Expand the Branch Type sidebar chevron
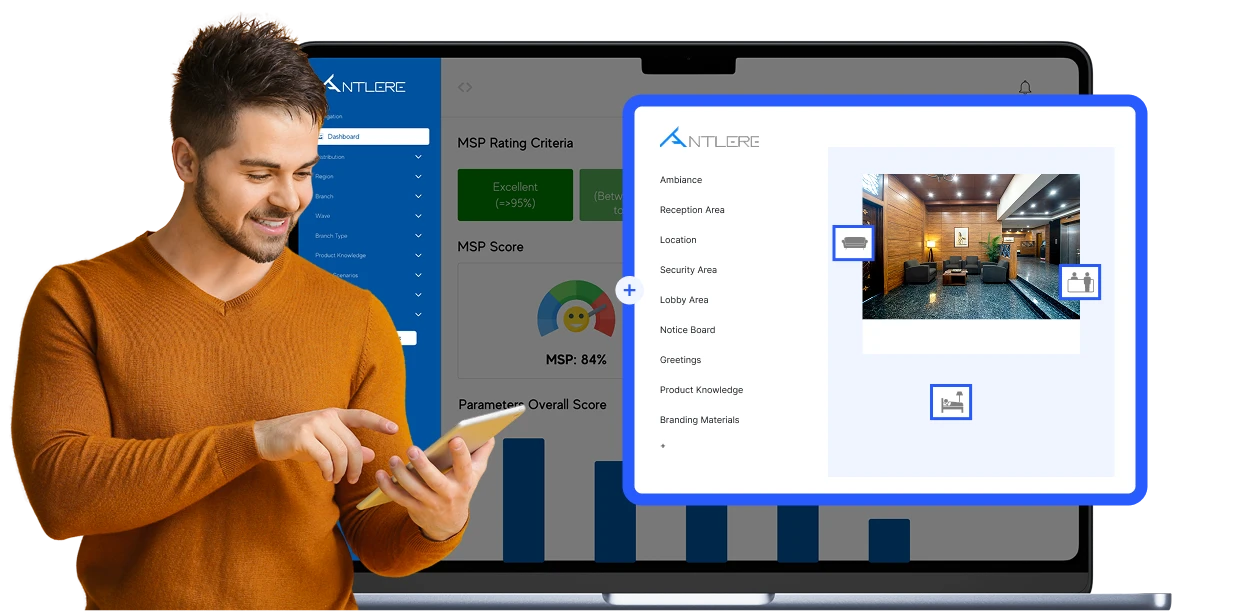This screenshot has height=611, width=1244. coord(418,236)
